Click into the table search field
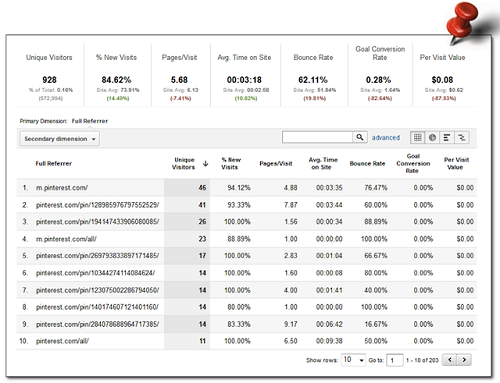 [x=317, y=137]
